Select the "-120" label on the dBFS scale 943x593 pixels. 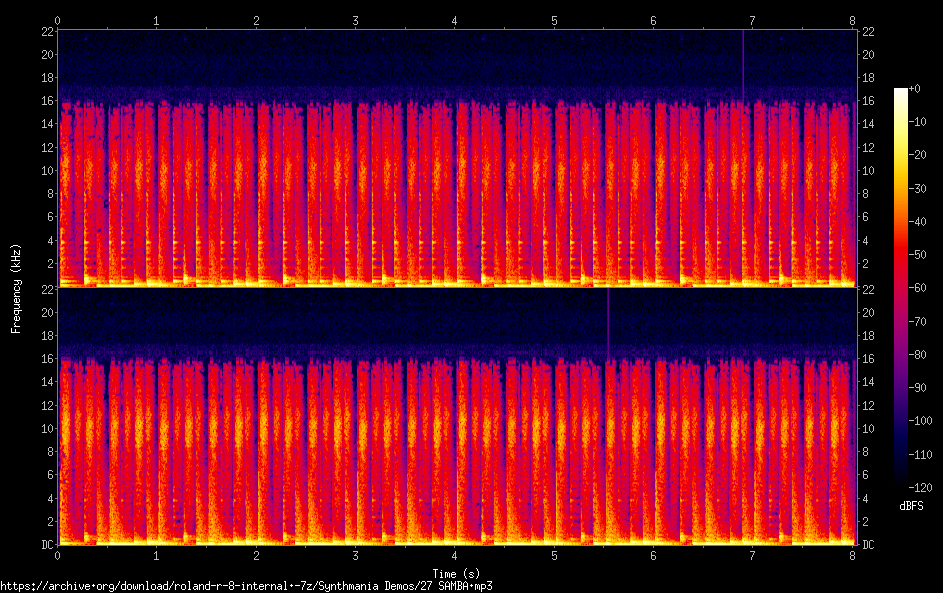click(x=920, y=487)
